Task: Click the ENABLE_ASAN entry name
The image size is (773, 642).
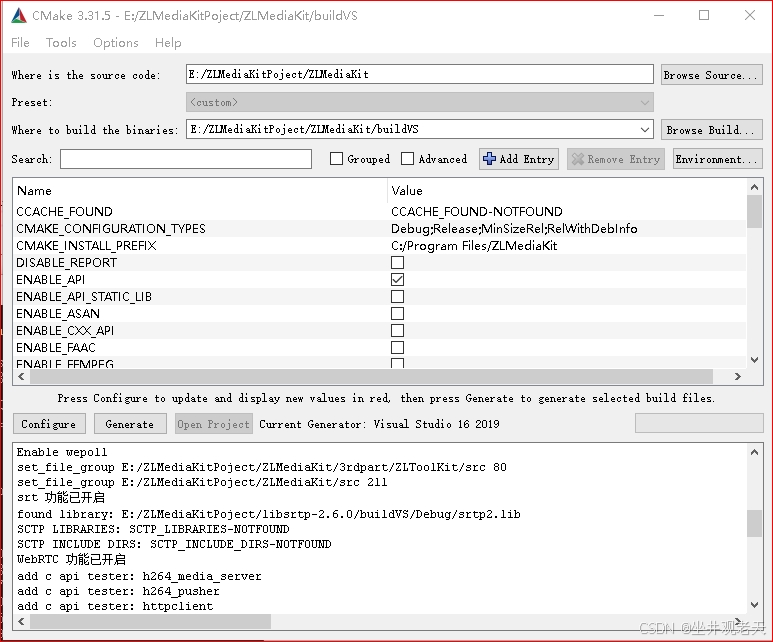Action: [58, 314]
